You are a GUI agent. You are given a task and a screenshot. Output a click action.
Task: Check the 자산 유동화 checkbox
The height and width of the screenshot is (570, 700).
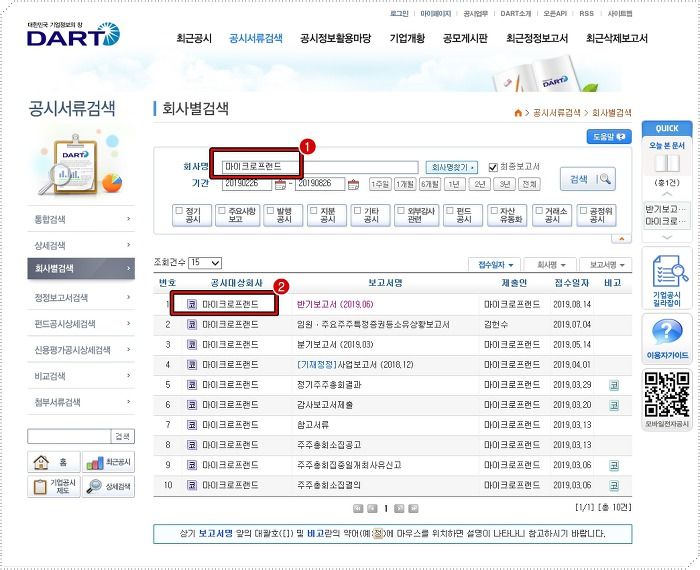(x=494, y=211)
